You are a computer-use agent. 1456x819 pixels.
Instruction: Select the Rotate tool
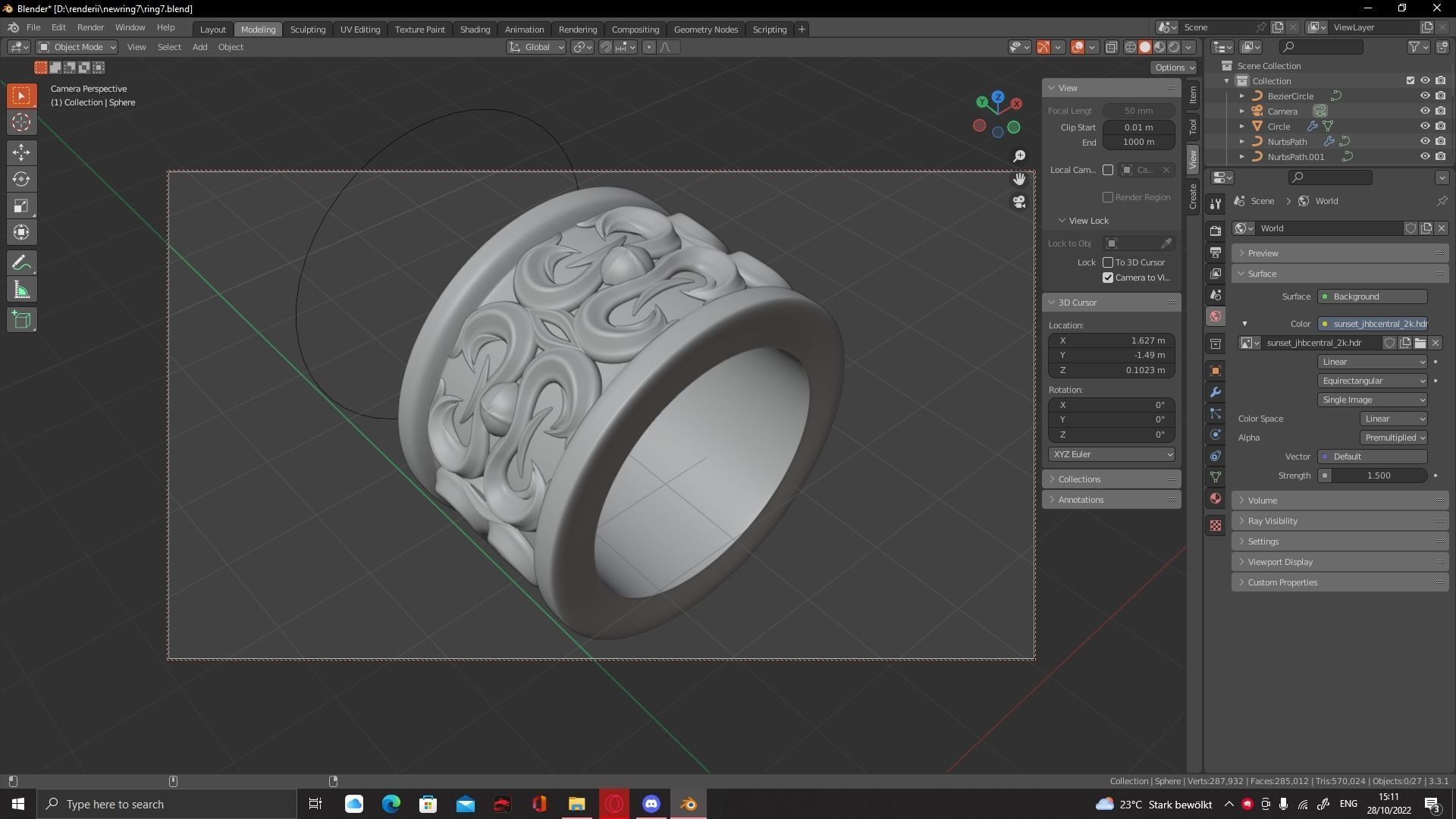coord(21,179)
